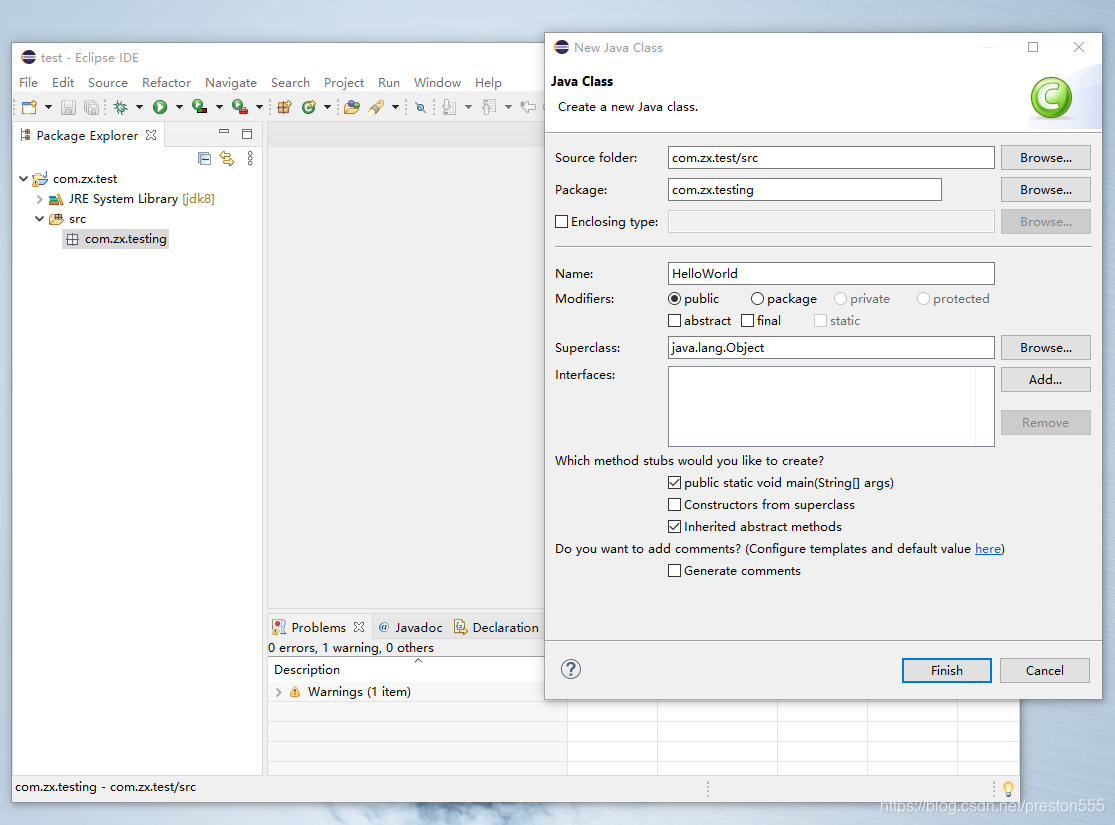The height and width of the screenshot is (825, 1115).
Task: Collapse the src folder node
Action: (x=40, y=219)
